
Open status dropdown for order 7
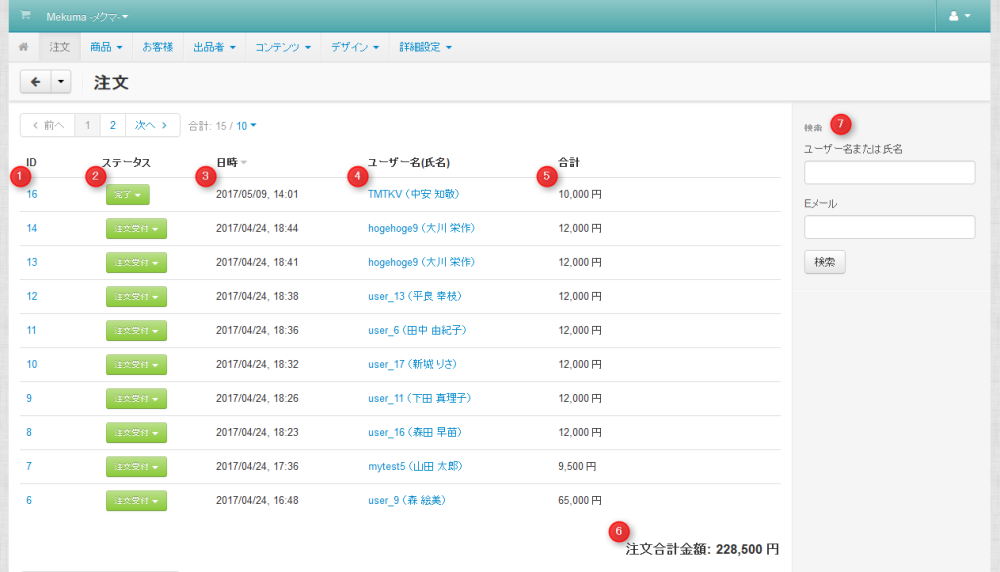[x=136, y=466]
